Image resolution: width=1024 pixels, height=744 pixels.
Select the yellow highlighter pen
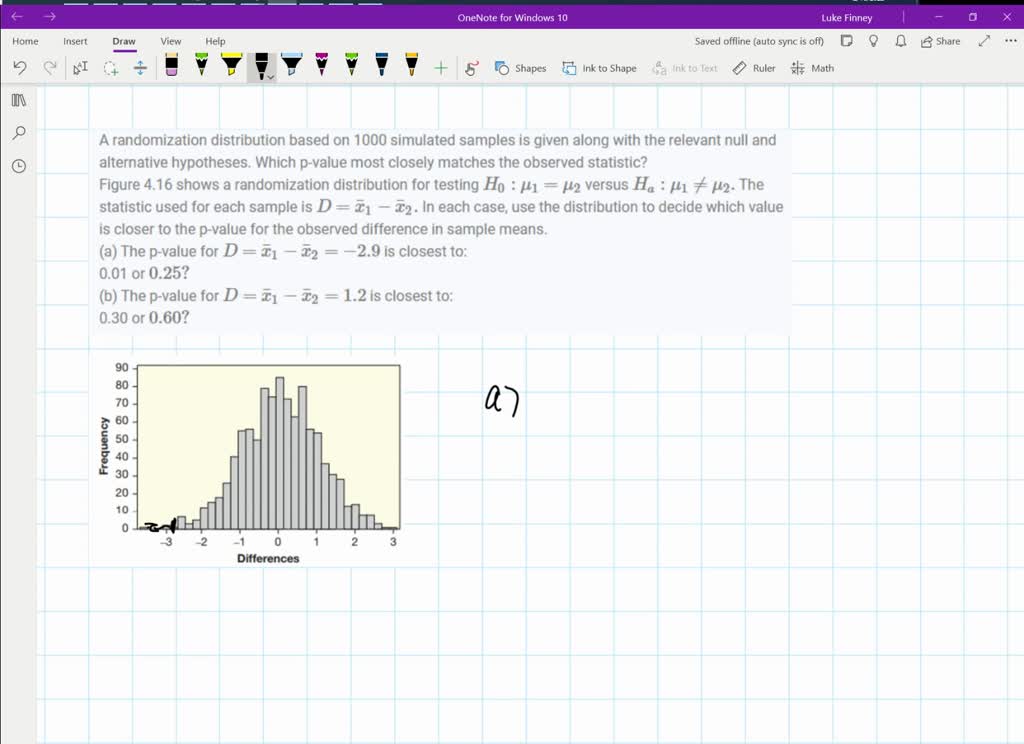229,67
